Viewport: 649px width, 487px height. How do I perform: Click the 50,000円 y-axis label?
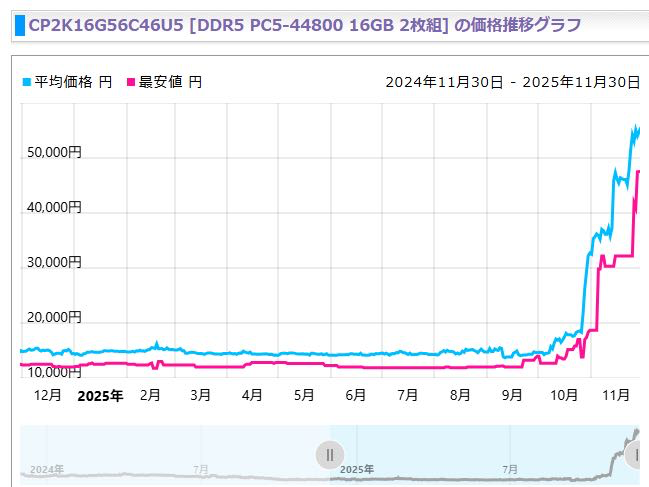[x=52, y=152]
